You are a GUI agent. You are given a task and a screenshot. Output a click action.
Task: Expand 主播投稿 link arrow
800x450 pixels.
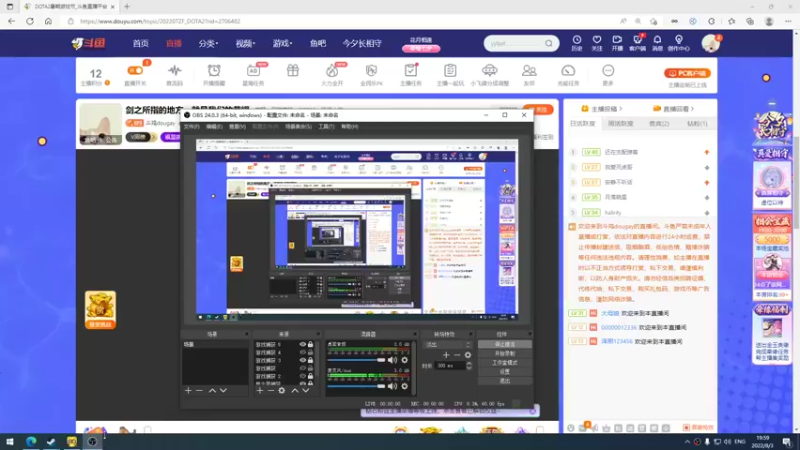point(620,109)
